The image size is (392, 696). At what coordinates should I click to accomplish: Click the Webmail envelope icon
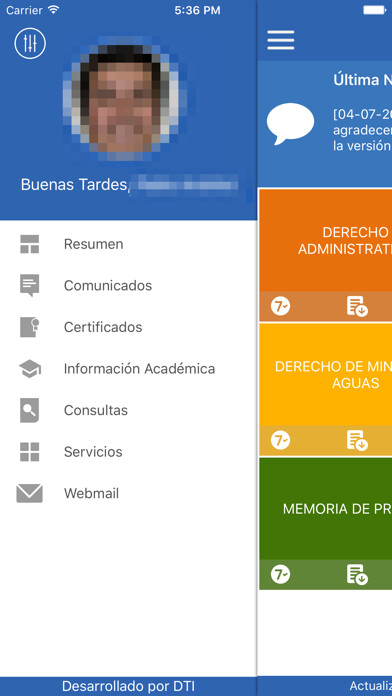click(30, 493)
